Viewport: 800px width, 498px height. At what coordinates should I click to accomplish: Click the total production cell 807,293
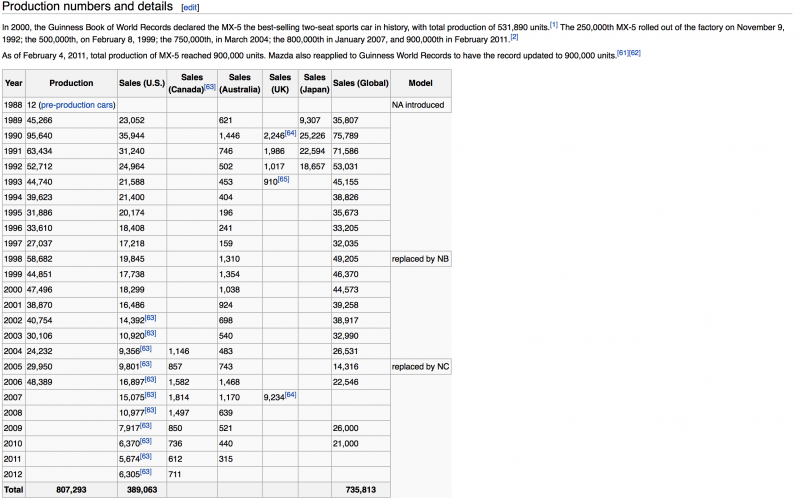(71, 490)
